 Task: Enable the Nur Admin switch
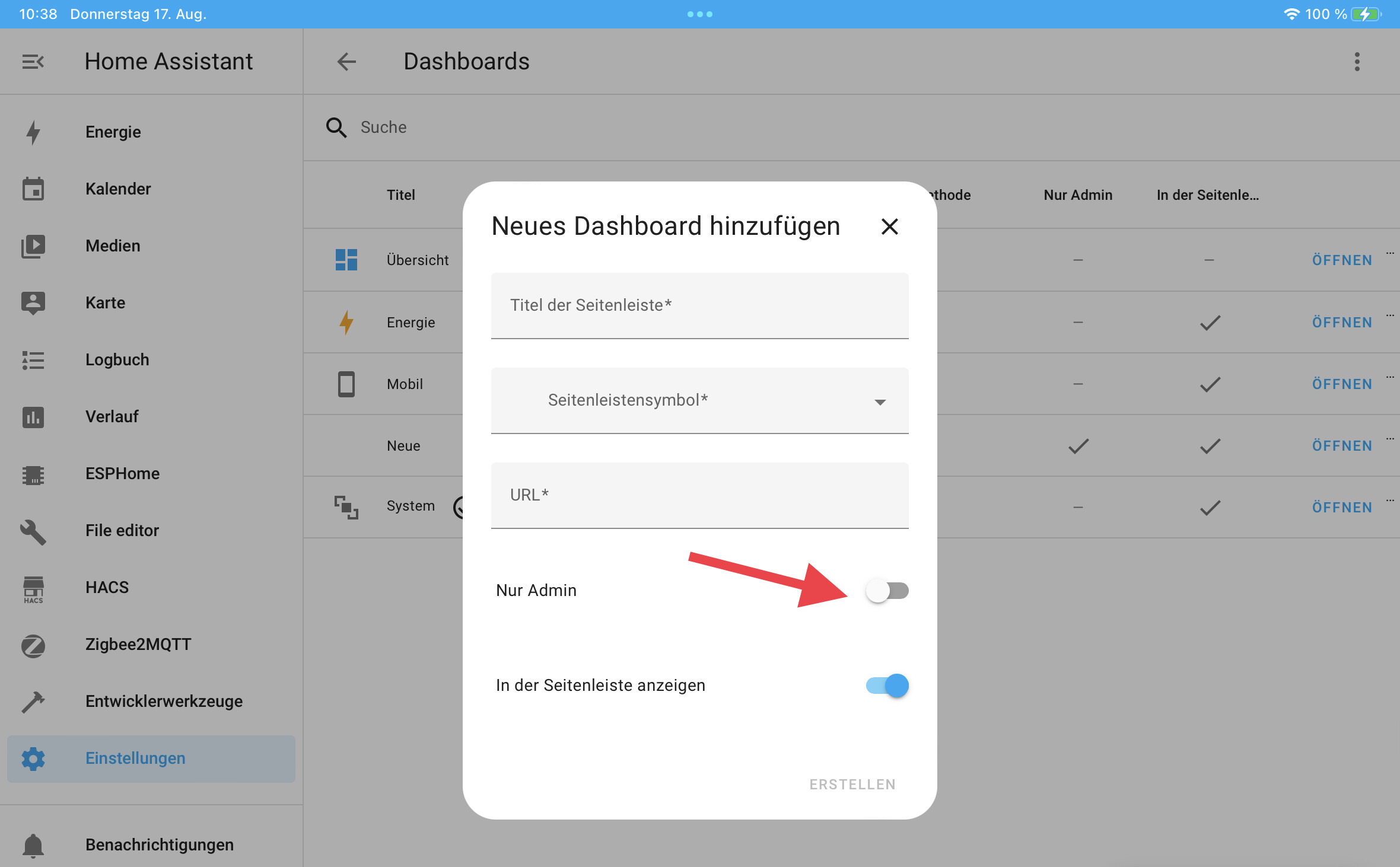[887, 590]
